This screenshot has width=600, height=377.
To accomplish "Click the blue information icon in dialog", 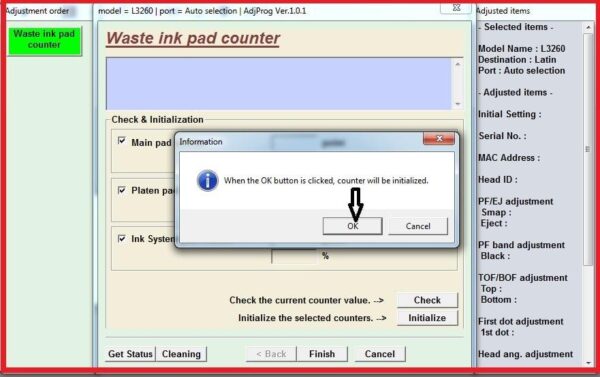I will pyautogui.click(x=207, y=180).
